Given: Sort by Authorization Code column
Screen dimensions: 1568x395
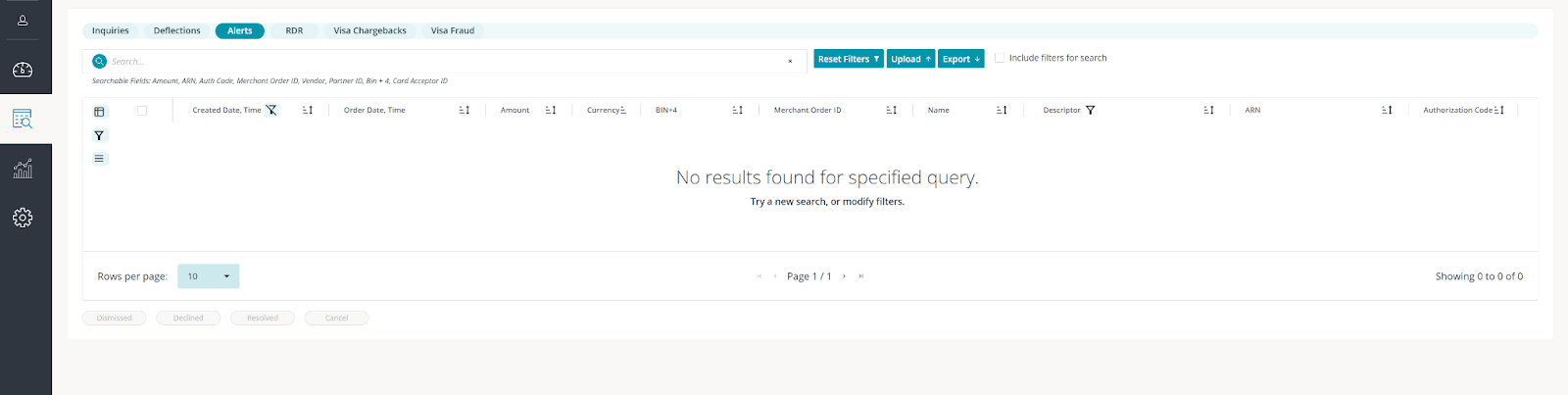Looking at the screenshot, I should pyautogui.click(x=1499, y=110).
